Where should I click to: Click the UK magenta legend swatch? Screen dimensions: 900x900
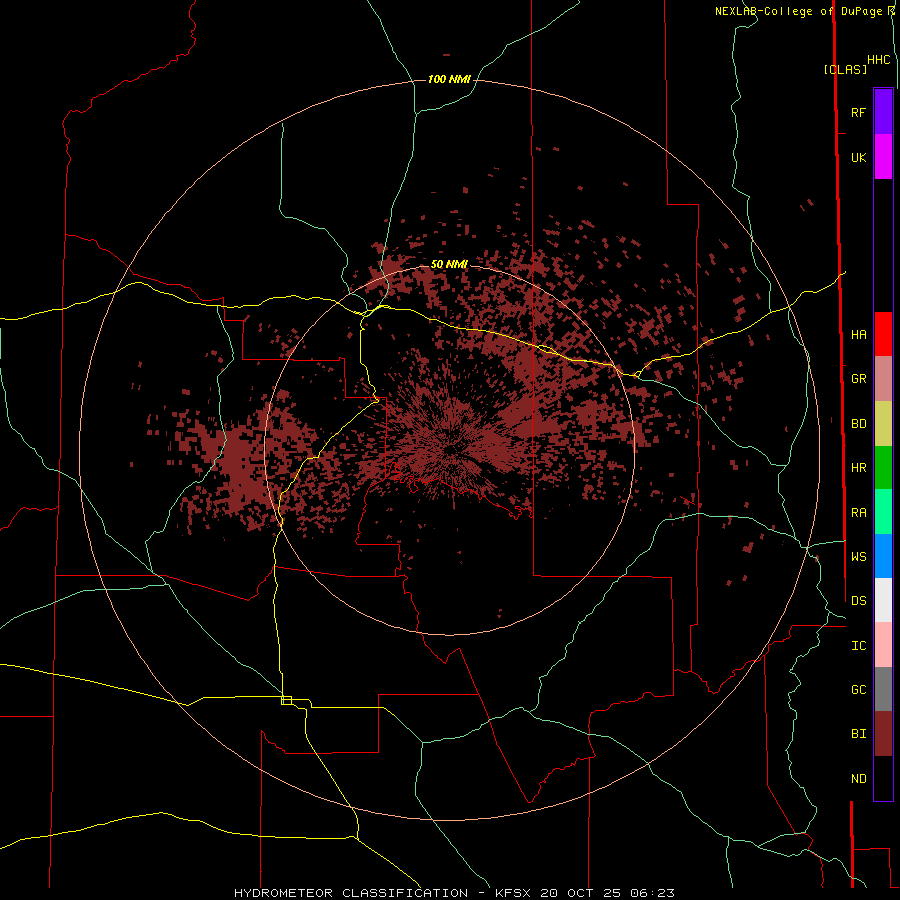883,157
